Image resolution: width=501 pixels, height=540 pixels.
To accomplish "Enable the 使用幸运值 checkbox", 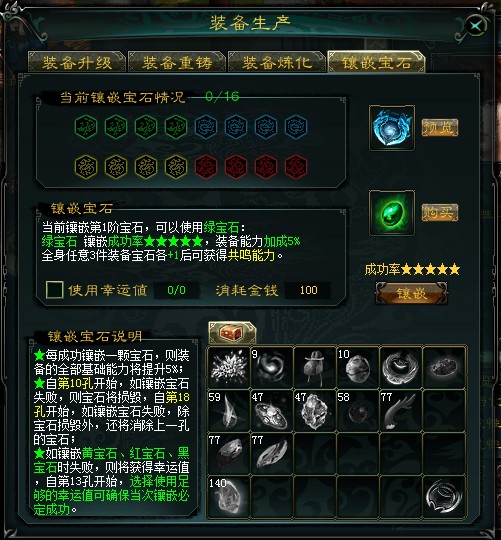I will tap(54, 290).
